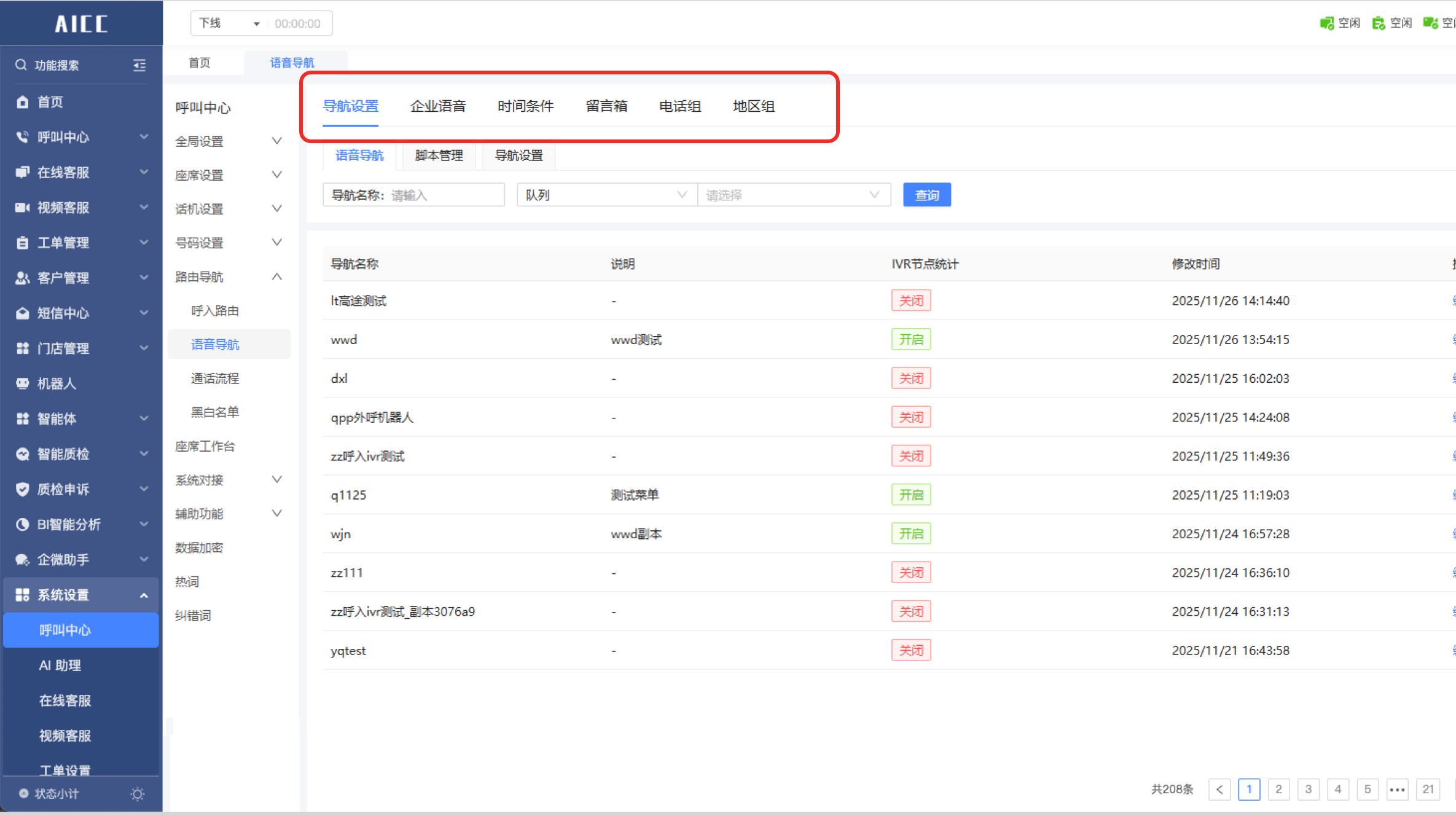
Task: Open the 首页 home icon in sidebar
Action: 22,102
